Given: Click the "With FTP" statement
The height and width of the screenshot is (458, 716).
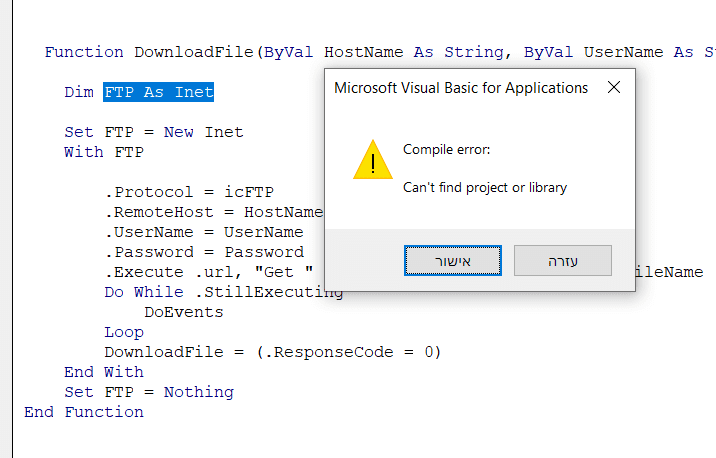Looking at the screenshot, I should click(104, 152).
